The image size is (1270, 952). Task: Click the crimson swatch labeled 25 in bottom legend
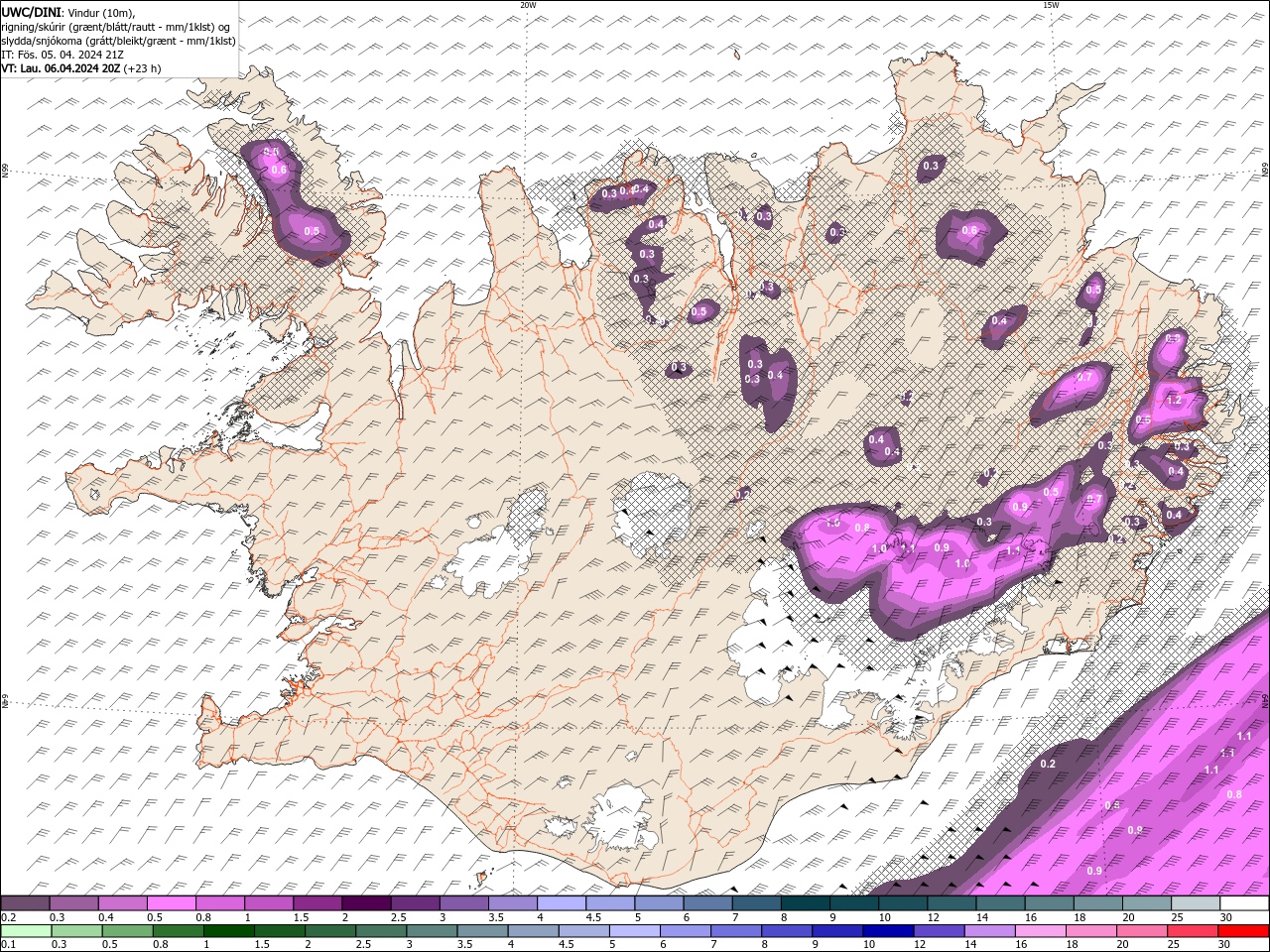[x=1192, y=931]
